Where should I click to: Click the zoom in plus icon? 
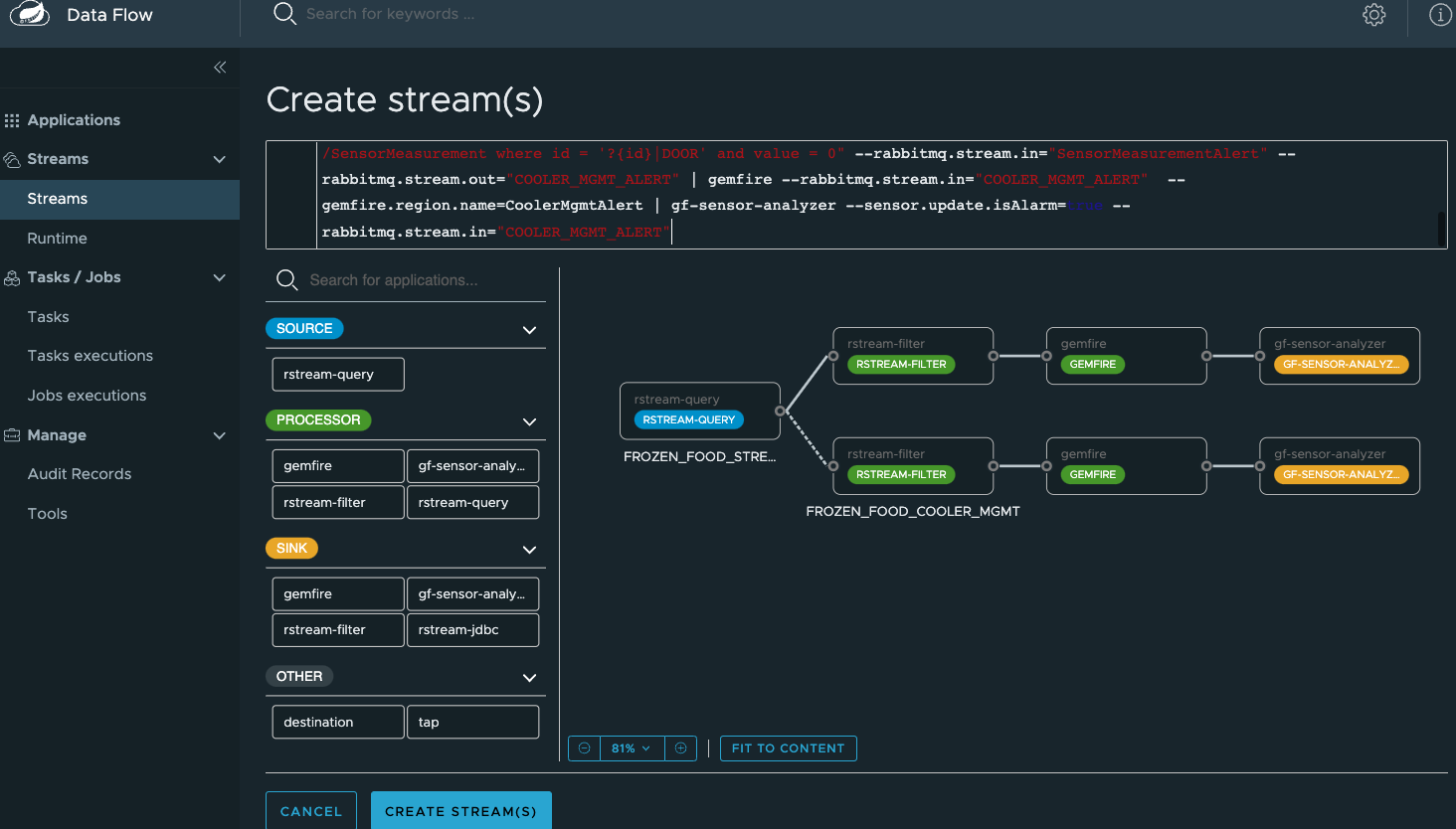click(x=680, y=748)
